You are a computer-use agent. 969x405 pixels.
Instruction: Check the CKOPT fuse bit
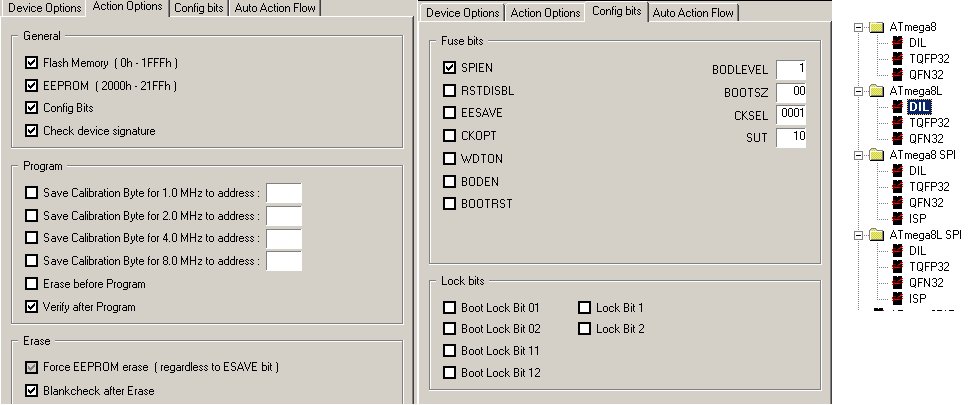[x=449, y=135]
